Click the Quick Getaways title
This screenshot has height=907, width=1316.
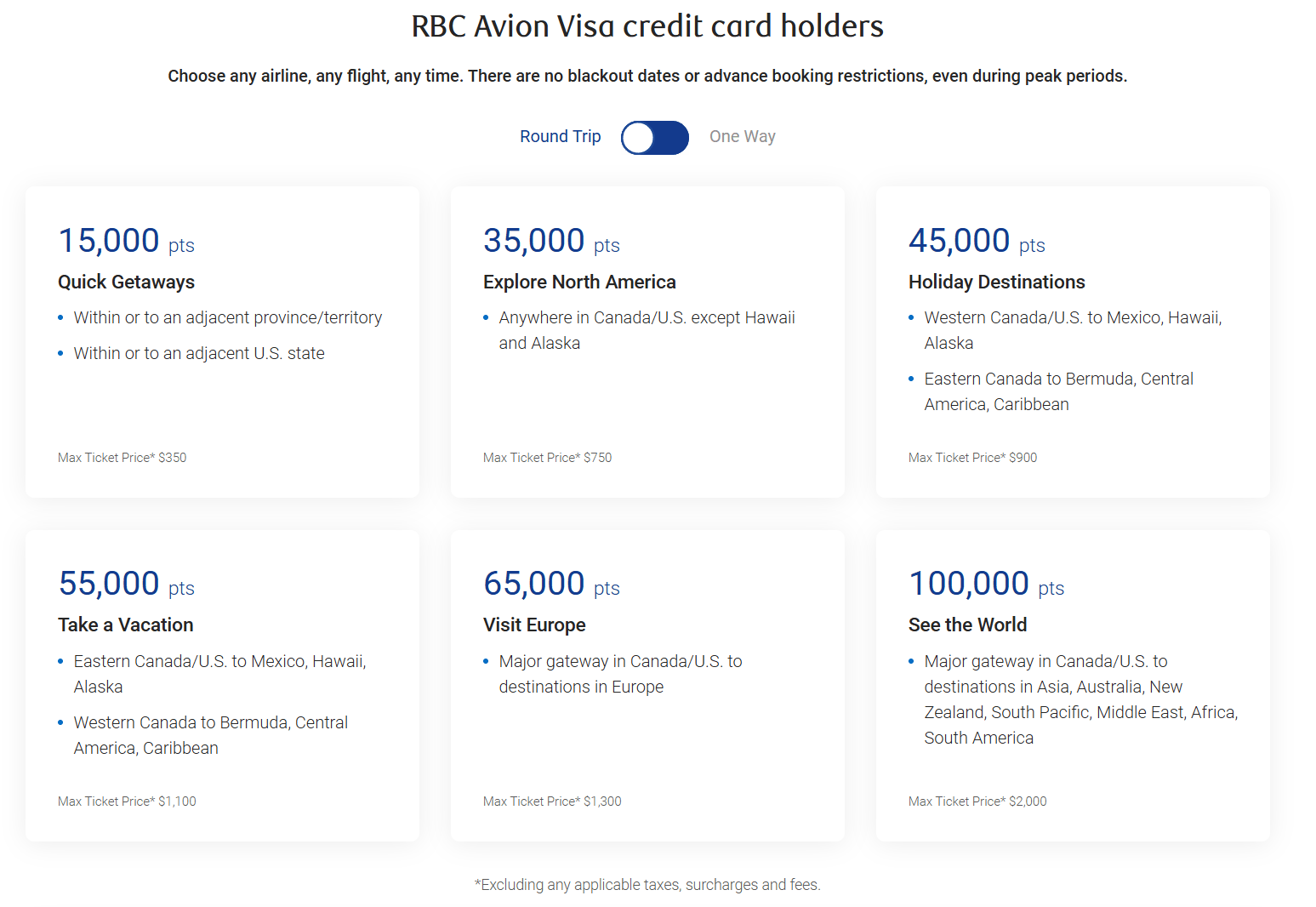coord(126,282)
